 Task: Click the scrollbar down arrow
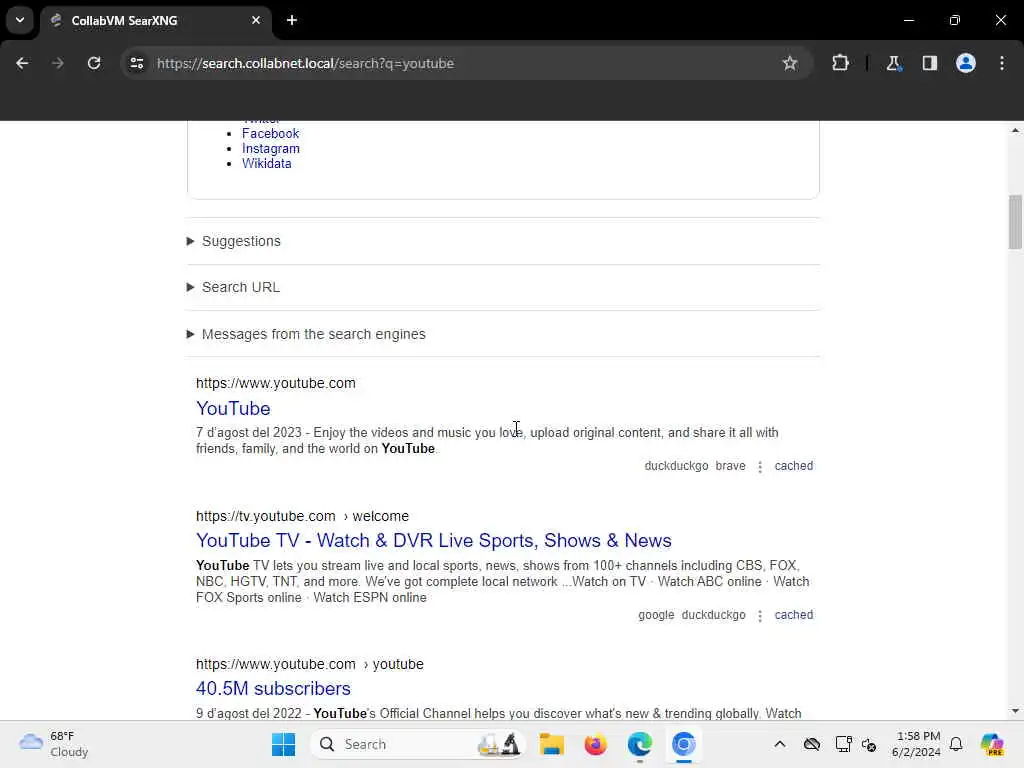[1015, 711]
